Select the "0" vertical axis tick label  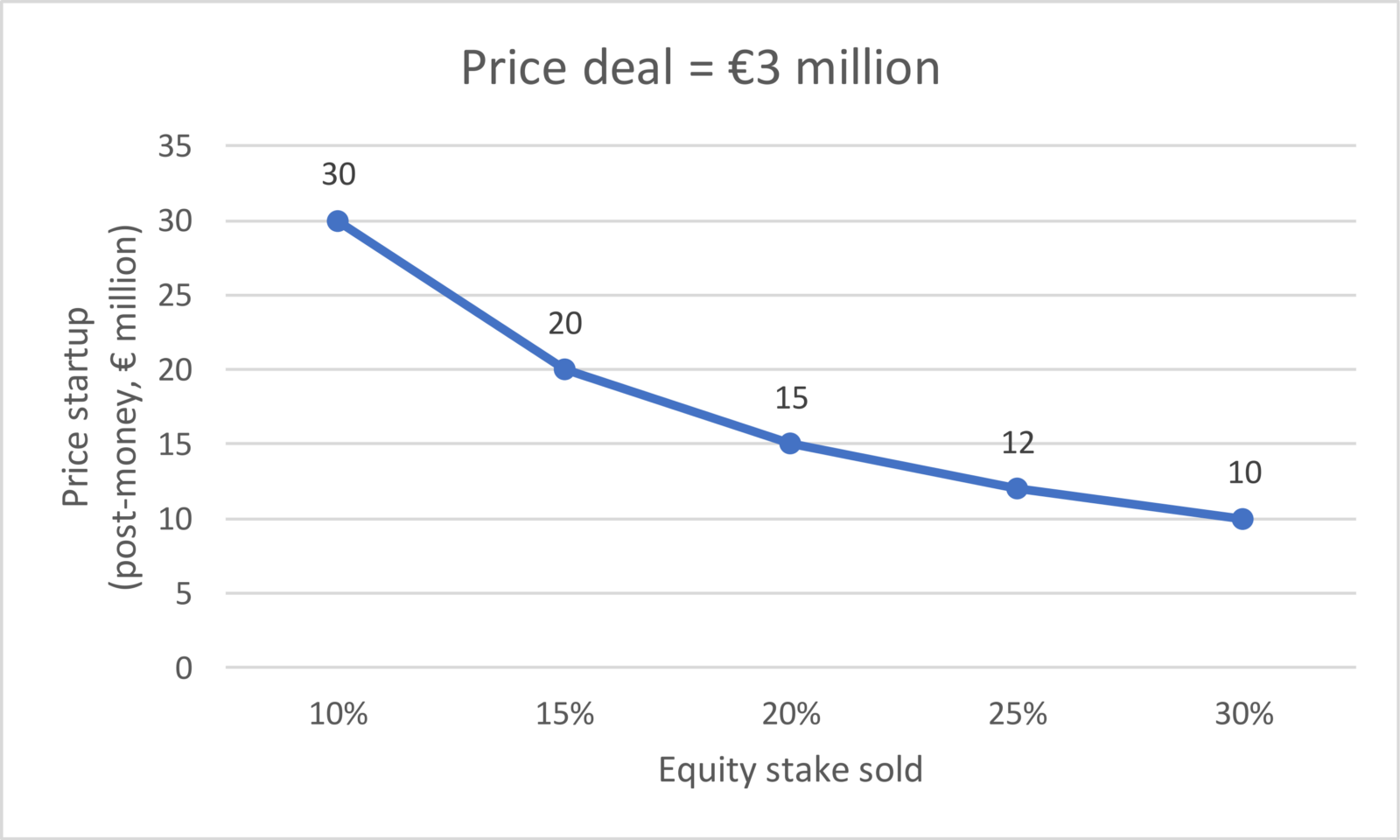(184, 668)
